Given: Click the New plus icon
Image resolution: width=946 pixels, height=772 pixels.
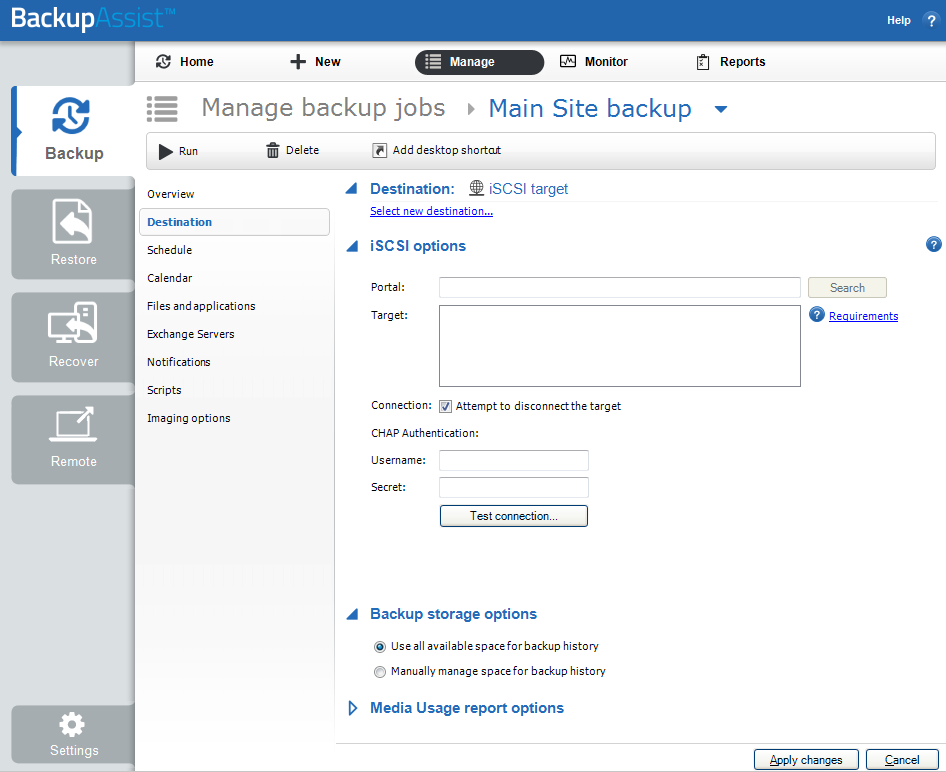Looking at the screenshot, I should coord(298,62).
